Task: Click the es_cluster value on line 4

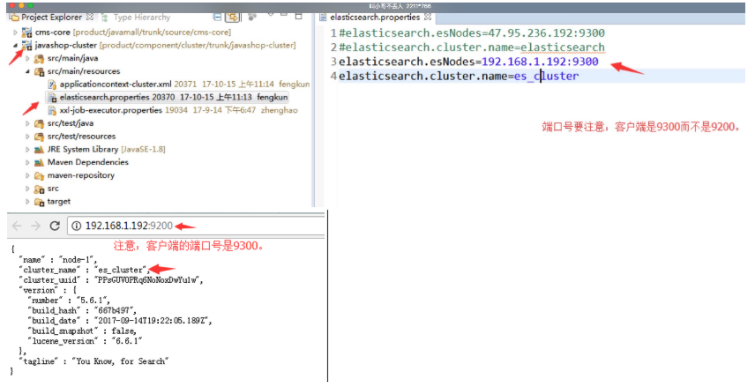Action: tap(546, 76)
